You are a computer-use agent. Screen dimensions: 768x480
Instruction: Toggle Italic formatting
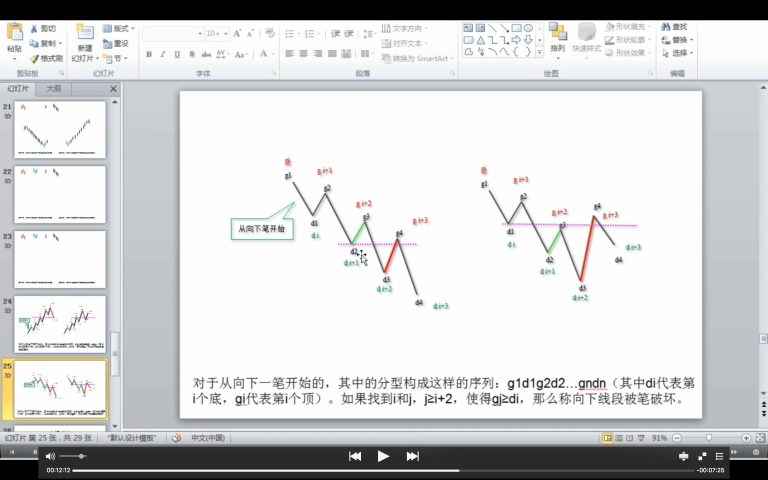(162, 54)
